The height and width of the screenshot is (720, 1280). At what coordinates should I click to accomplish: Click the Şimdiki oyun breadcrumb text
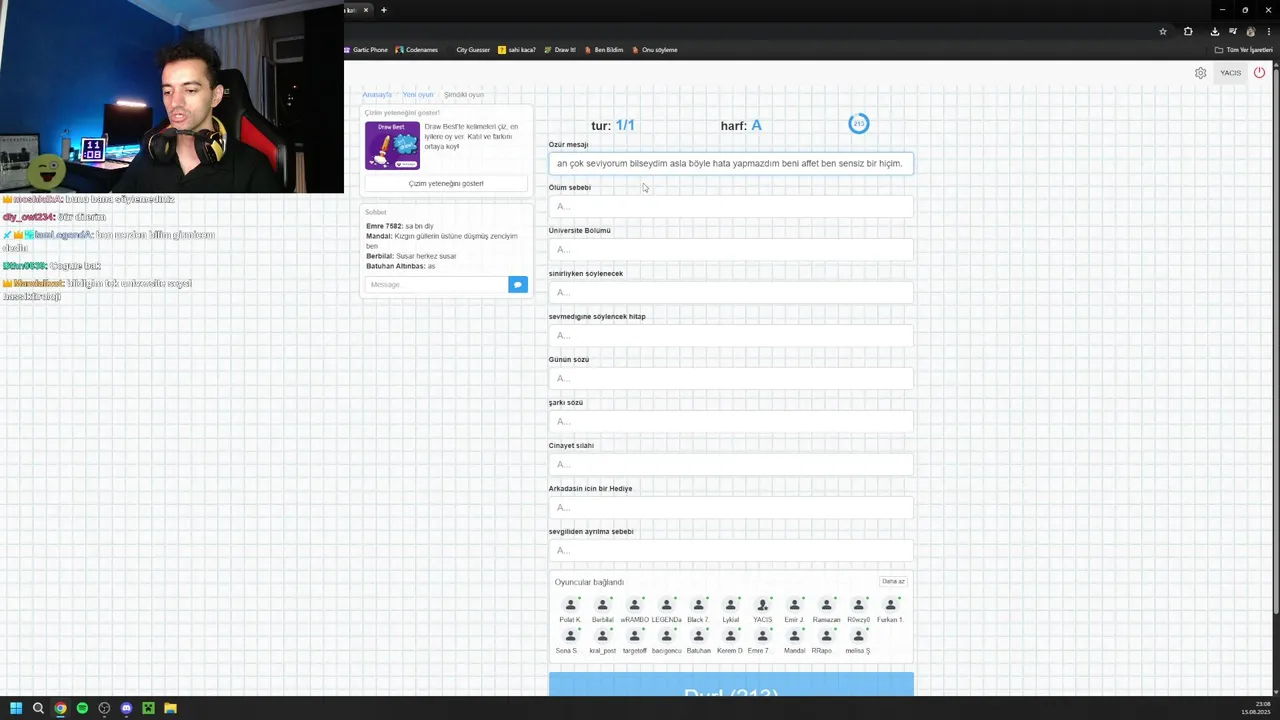[464, 94]
